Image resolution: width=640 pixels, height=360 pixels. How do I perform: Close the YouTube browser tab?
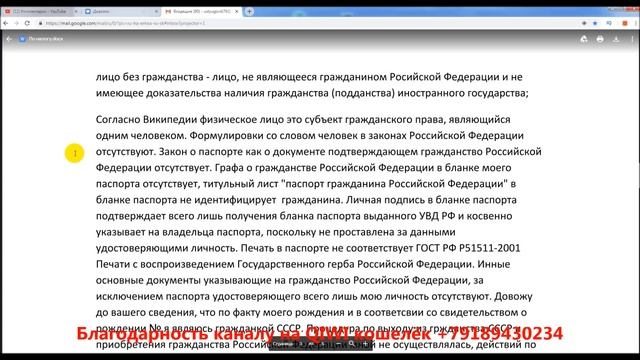pos(76,11)
